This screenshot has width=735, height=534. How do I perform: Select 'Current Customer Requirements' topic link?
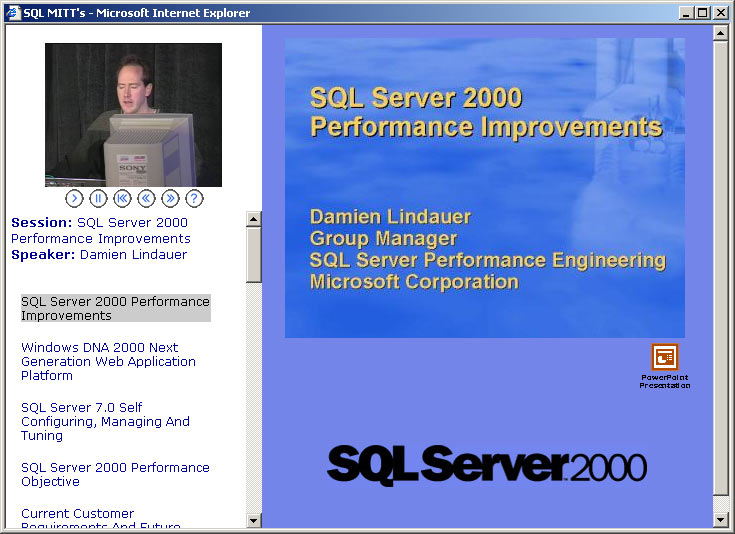[x=77, y=514]
